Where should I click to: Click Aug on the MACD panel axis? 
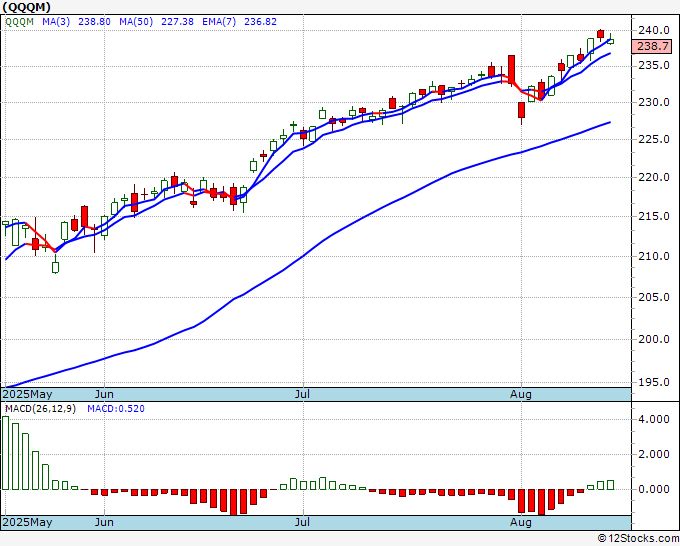click(521, 522)
